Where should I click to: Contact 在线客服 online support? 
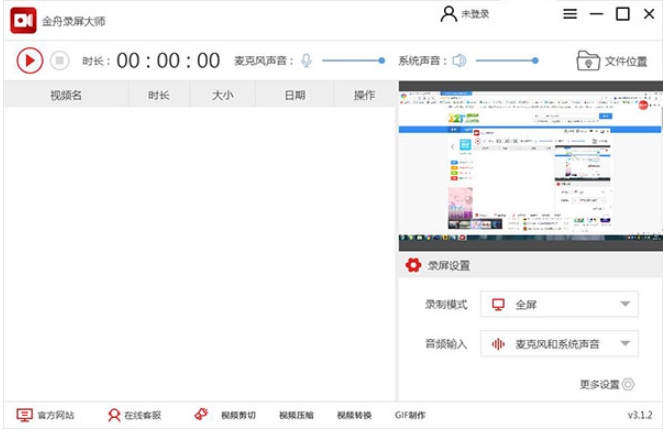tap(134, 415)
